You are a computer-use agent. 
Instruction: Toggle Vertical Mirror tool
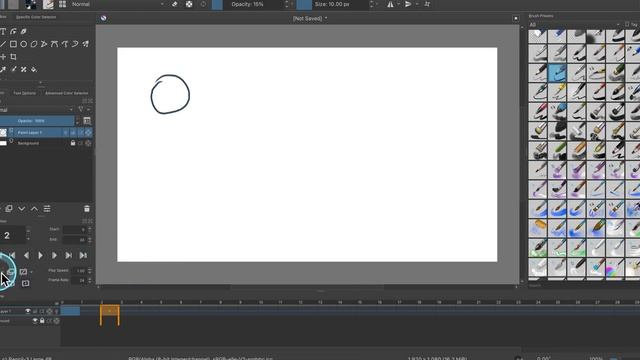(x=408, y=4)
